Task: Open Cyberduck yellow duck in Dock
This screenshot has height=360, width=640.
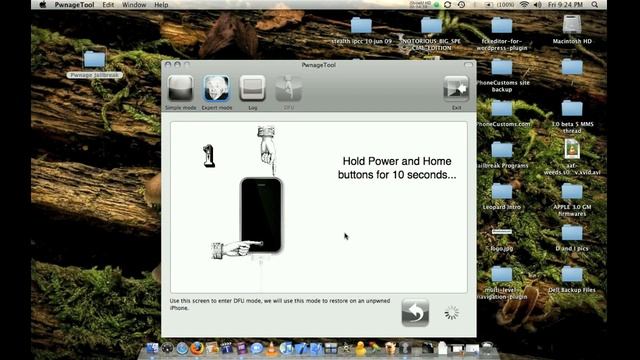Action: point(360,348)
